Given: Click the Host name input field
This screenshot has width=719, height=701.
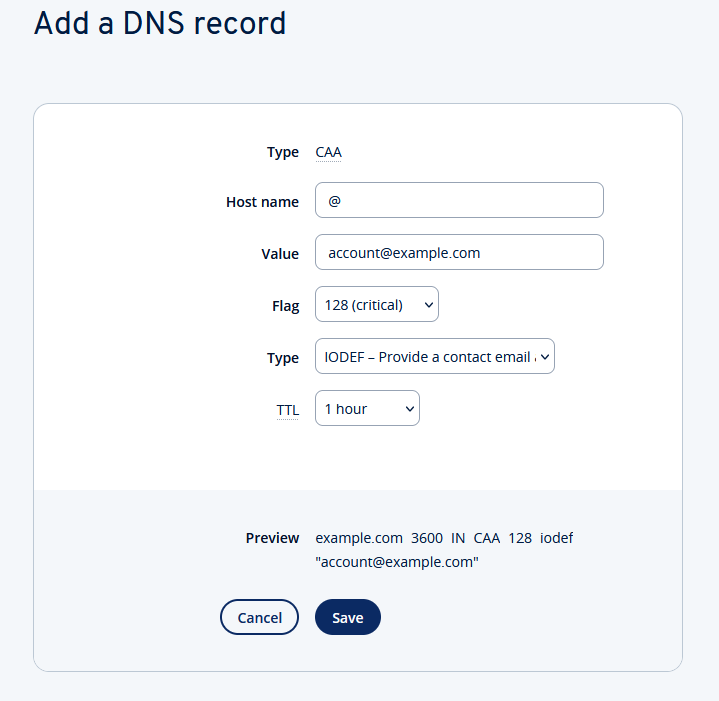Looking at the screenshot, I should (459, 200).
